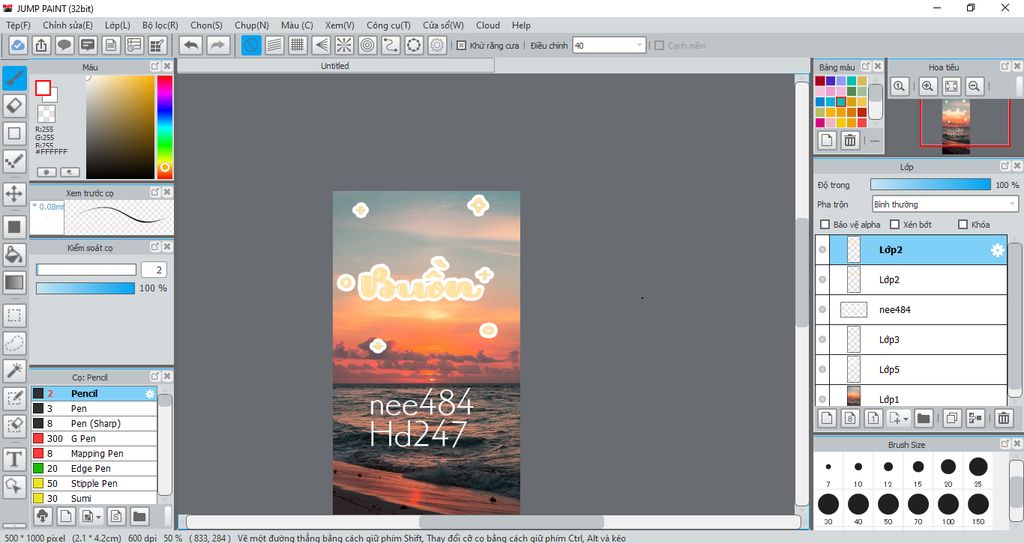Open Chỉnh sửa(E) menu
Screen dimensions: 1024x543
point(67,25)
